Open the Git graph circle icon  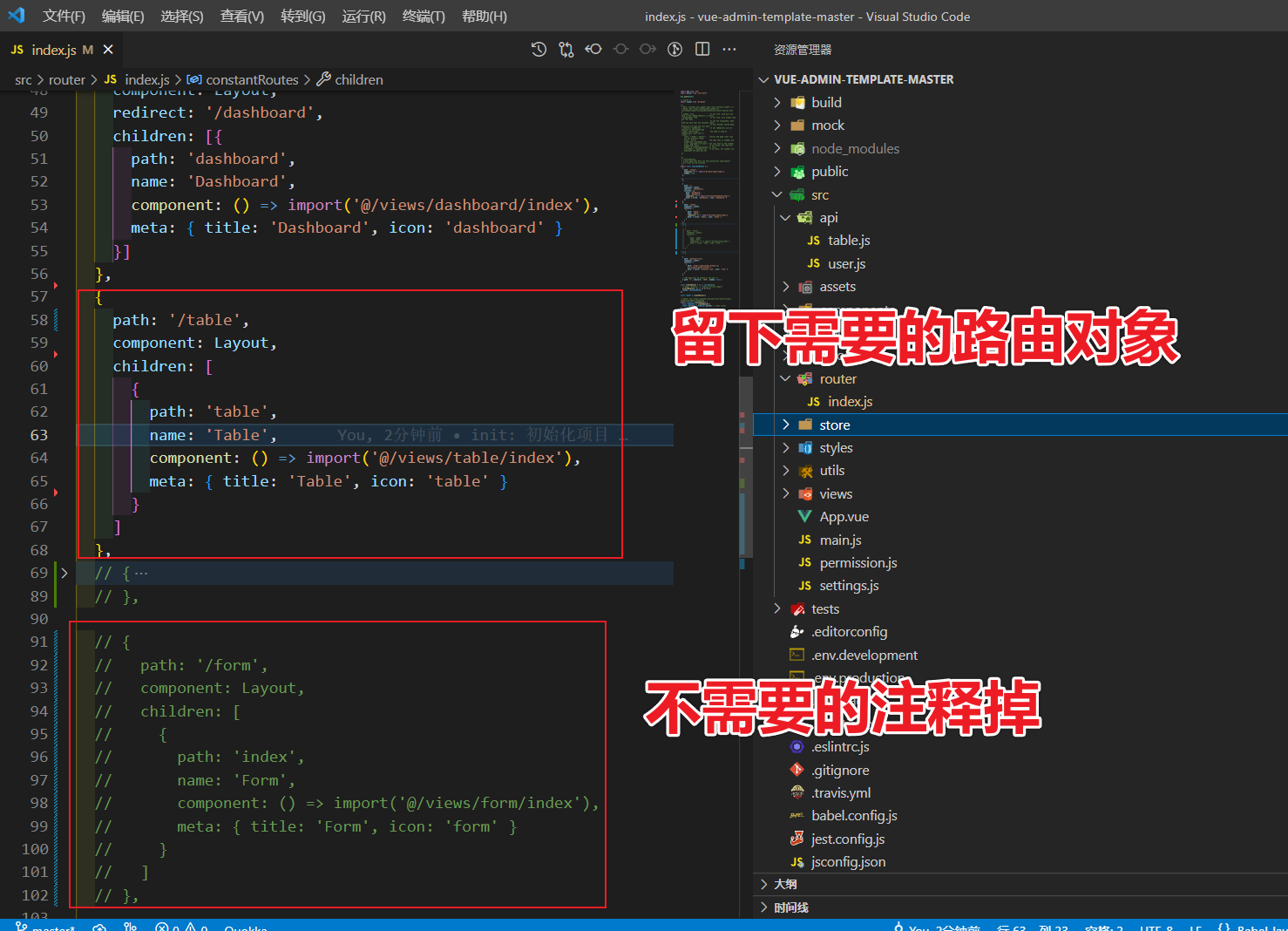coord(675,50)
